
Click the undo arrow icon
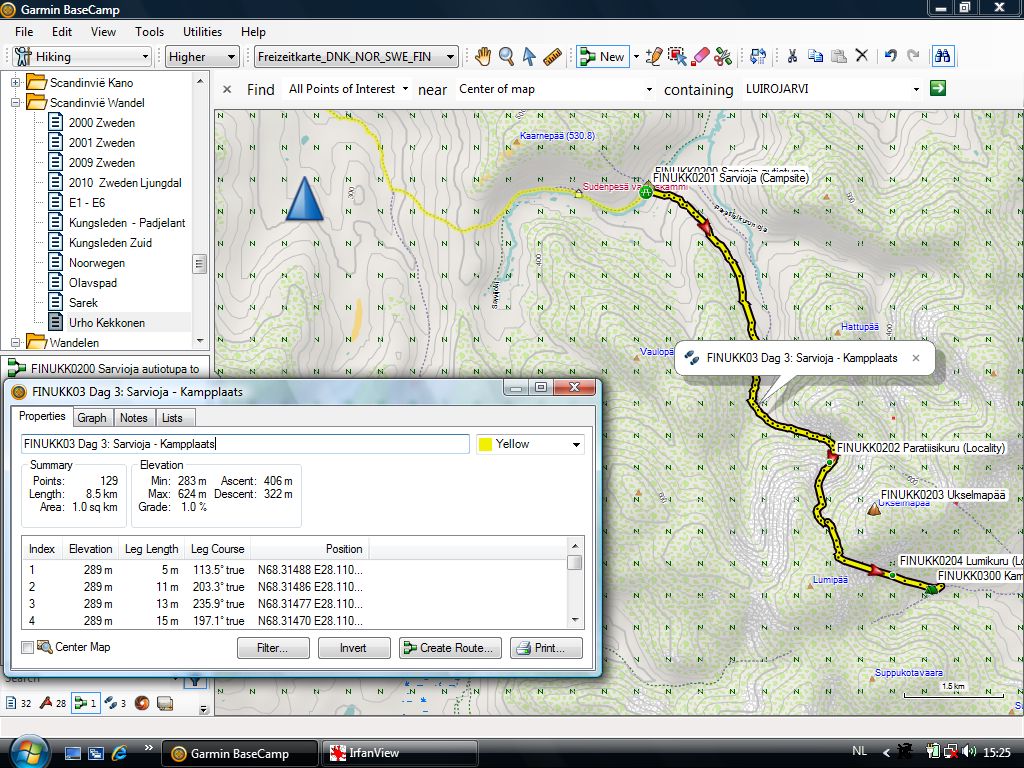[890, 57]
